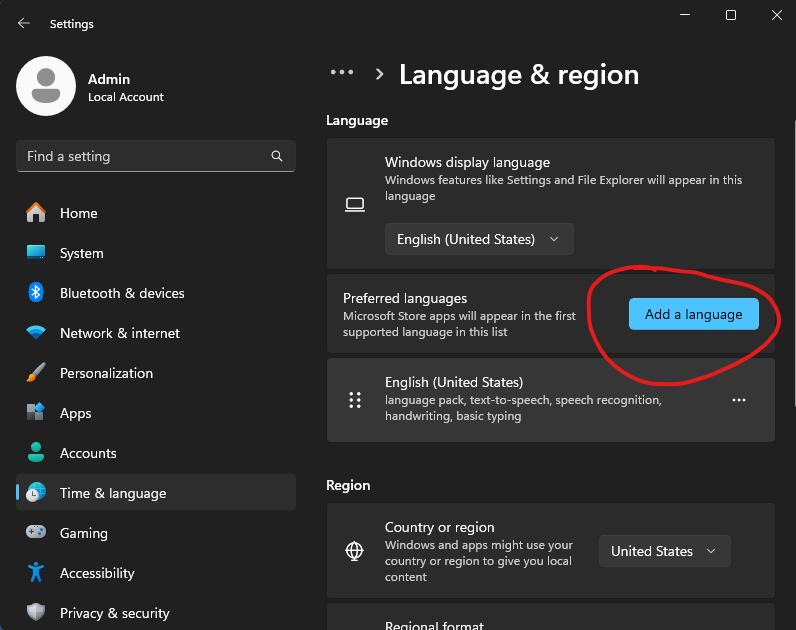Click the vertical scrollbar on the right edge
Viewport: 796px width, 630px height.
coord(793,263)
